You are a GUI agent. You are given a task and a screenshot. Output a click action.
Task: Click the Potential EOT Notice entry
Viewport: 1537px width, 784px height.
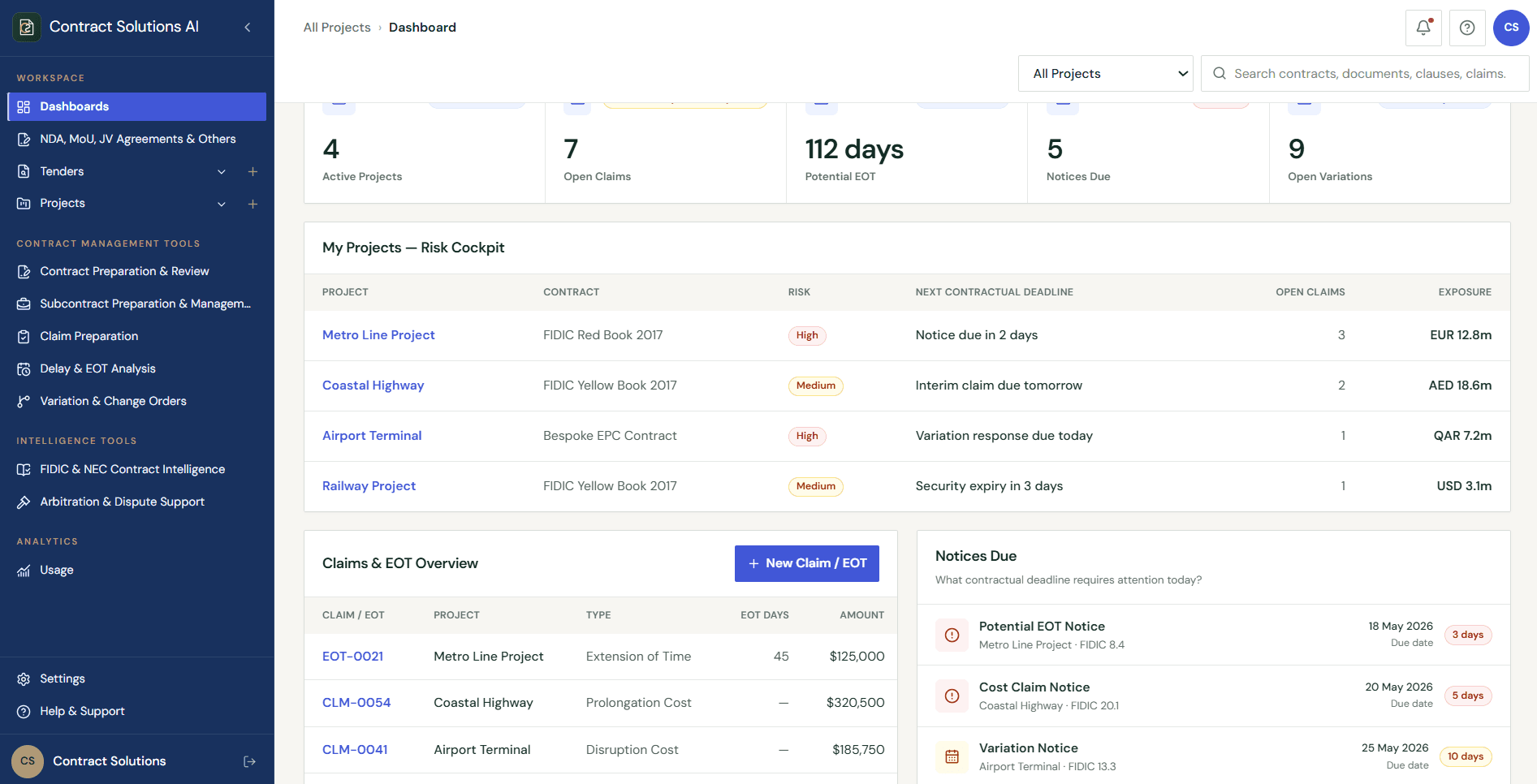coord(1213,635)
